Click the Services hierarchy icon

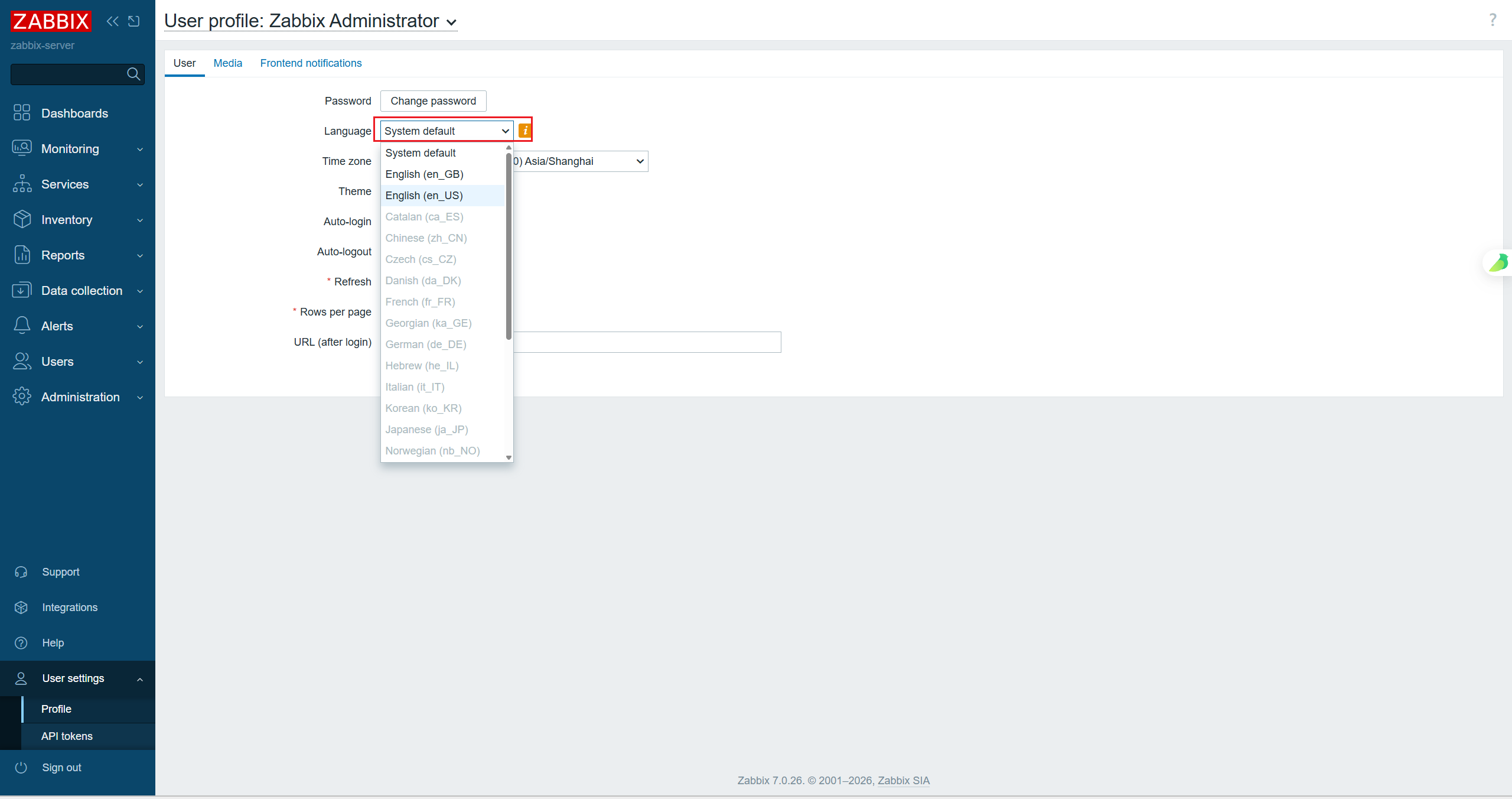(22, 183)
